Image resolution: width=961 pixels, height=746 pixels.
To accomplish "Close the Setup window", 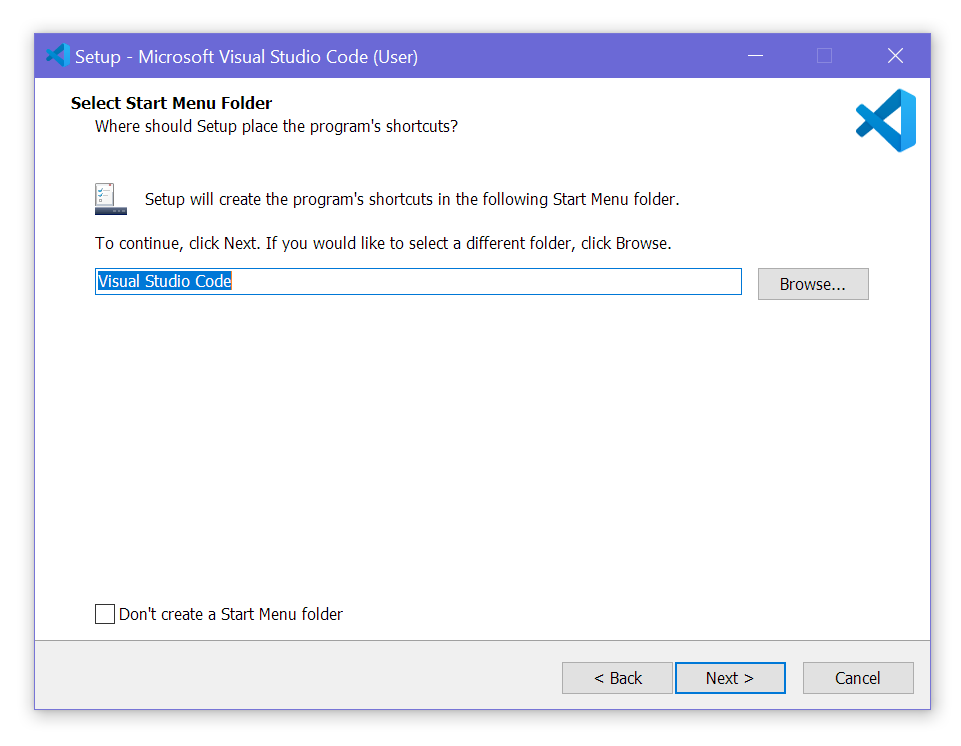I will pos(895,56).
